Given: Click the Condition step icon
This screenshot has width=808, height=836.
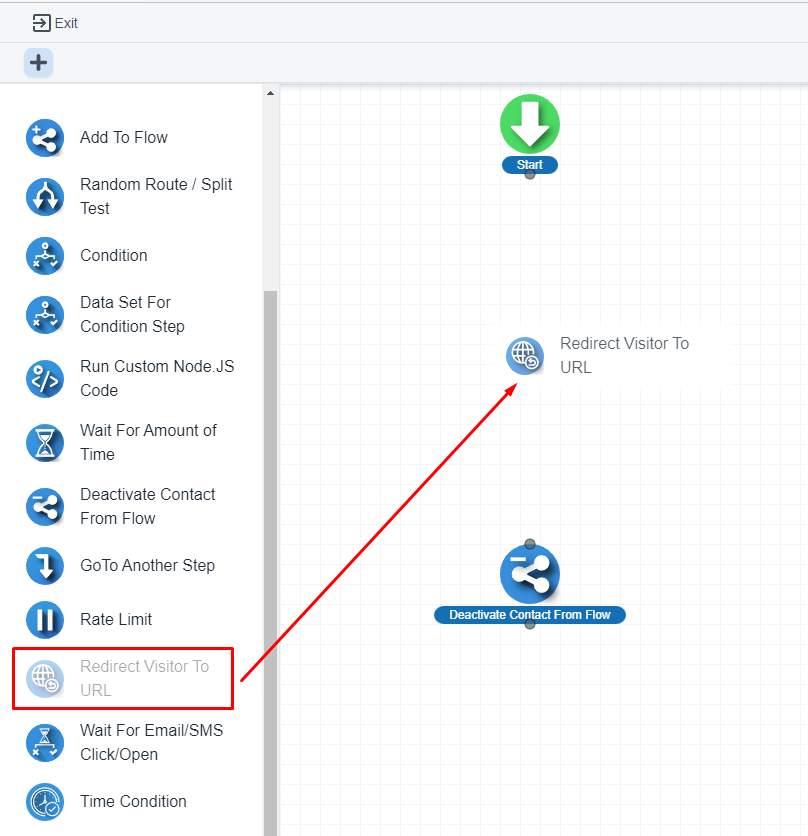Looking at the screenshot, I should click(x=45, y=256).
